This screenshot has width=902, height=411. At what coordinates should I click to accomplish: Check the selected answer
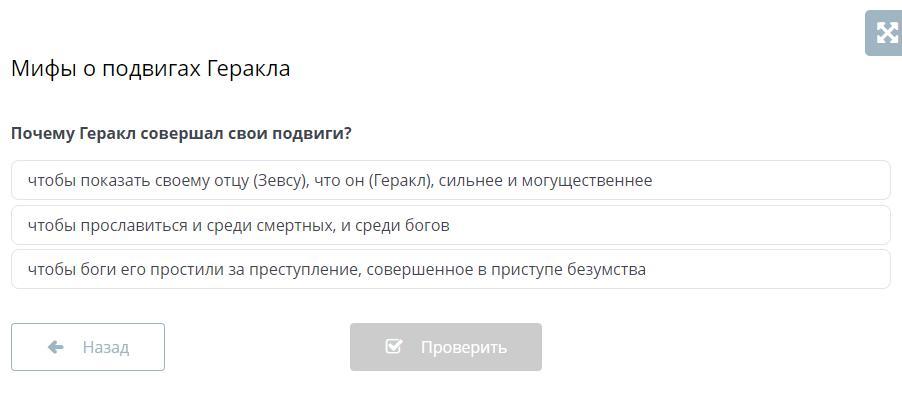446,347
